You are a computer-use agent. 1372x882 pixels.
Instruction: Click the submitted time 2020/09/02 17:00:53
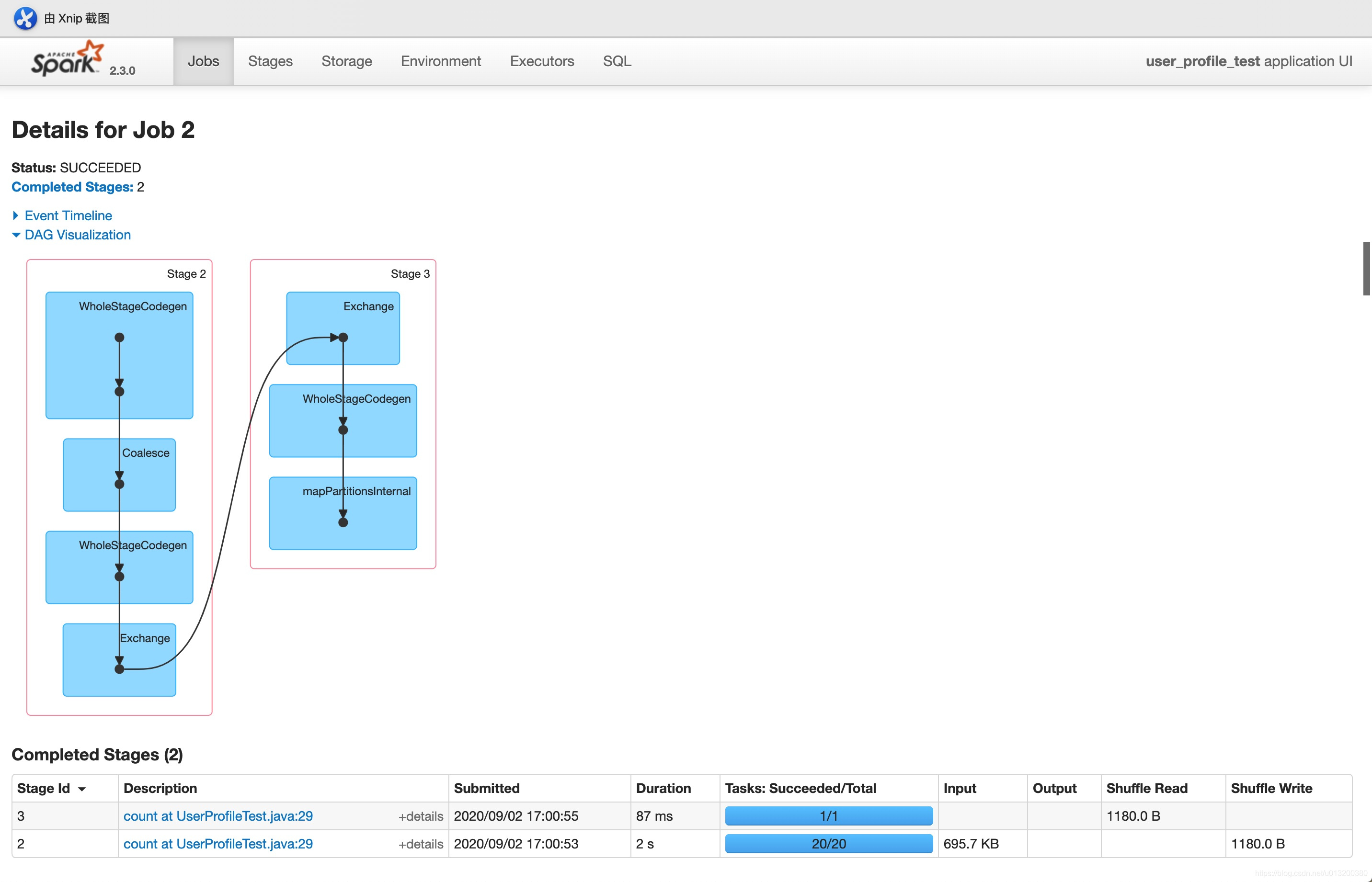click(x=516, y=844)
